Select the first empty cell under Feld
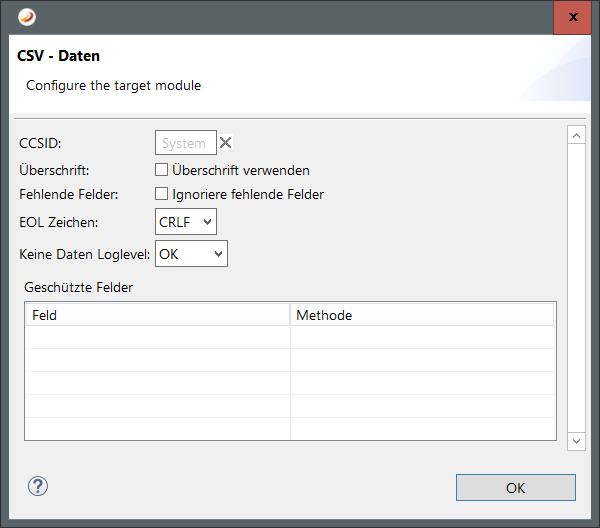The height and width of the screenshot is (528, 600). point(157,338)
